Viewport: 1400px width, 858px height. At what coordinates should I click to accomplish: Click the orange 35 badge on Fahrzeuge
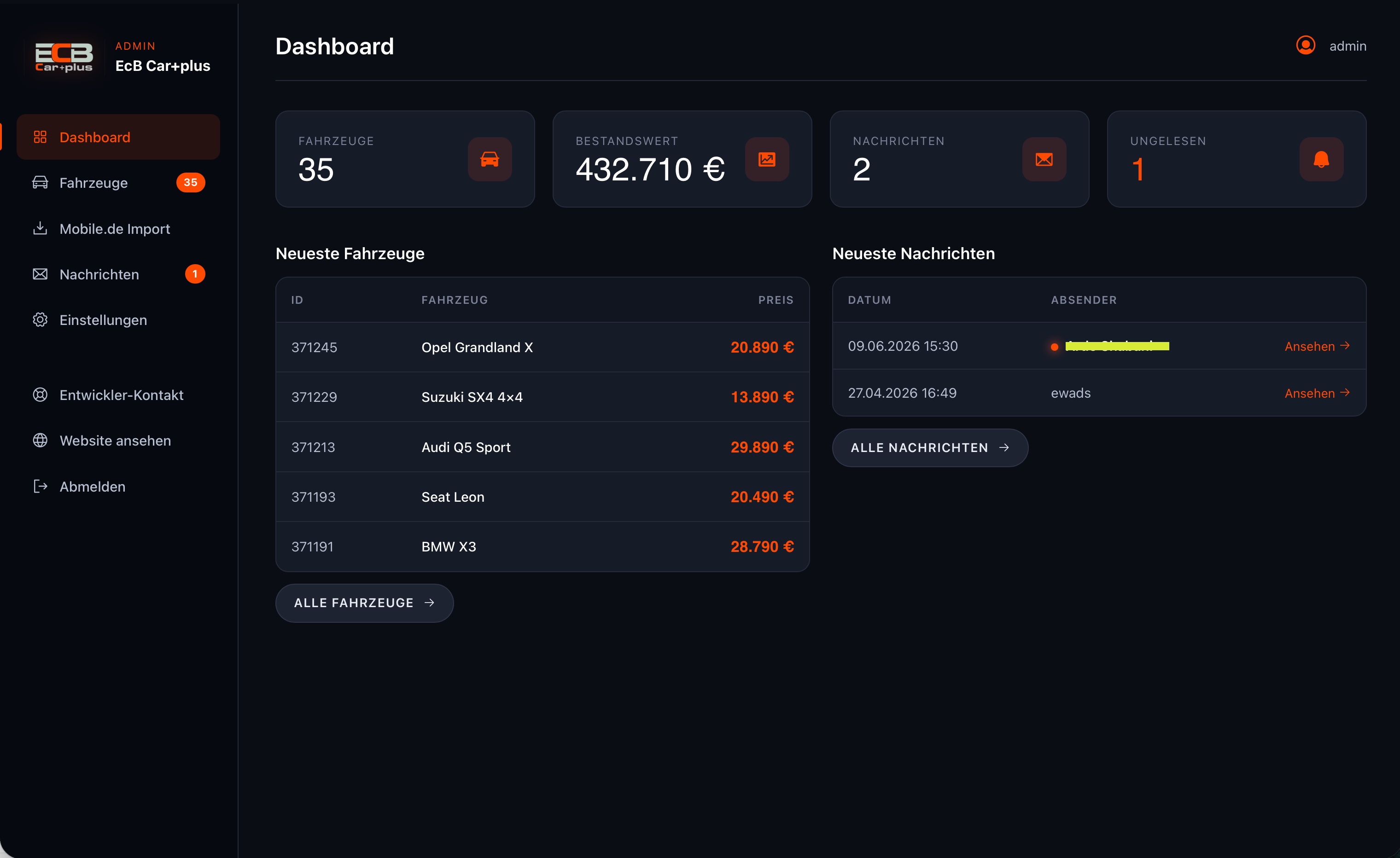190,183
